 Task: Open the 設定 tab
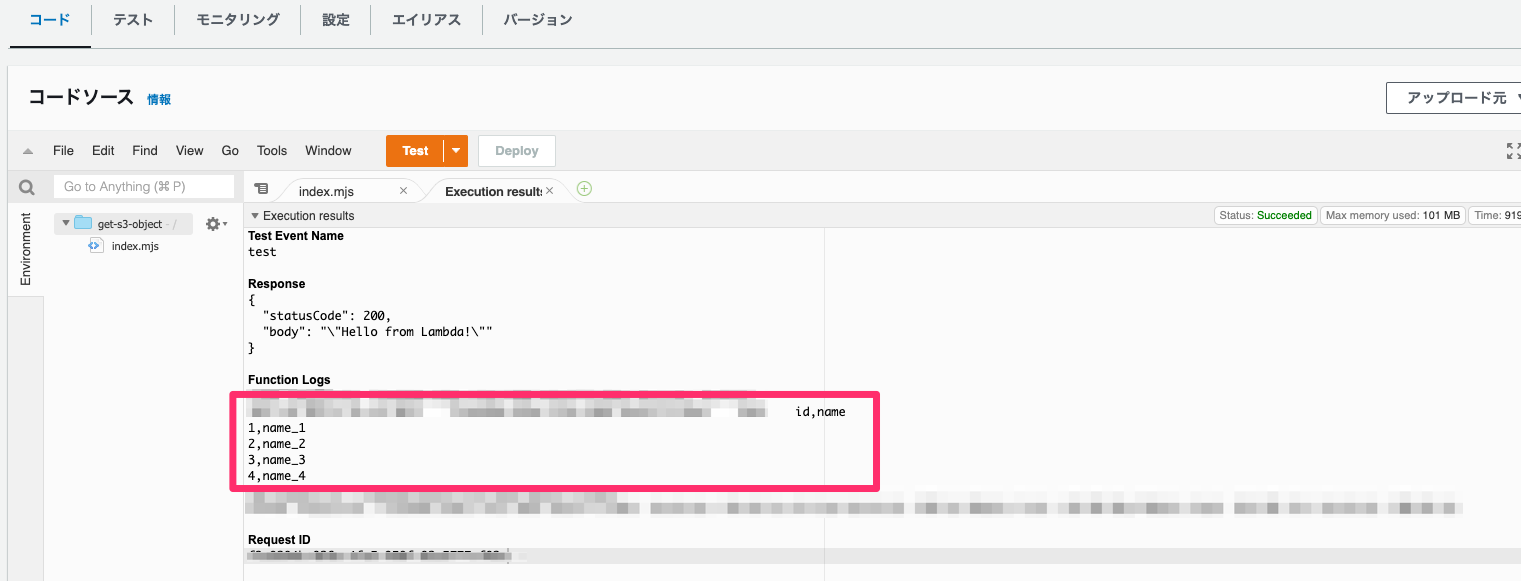pos(336,19)
